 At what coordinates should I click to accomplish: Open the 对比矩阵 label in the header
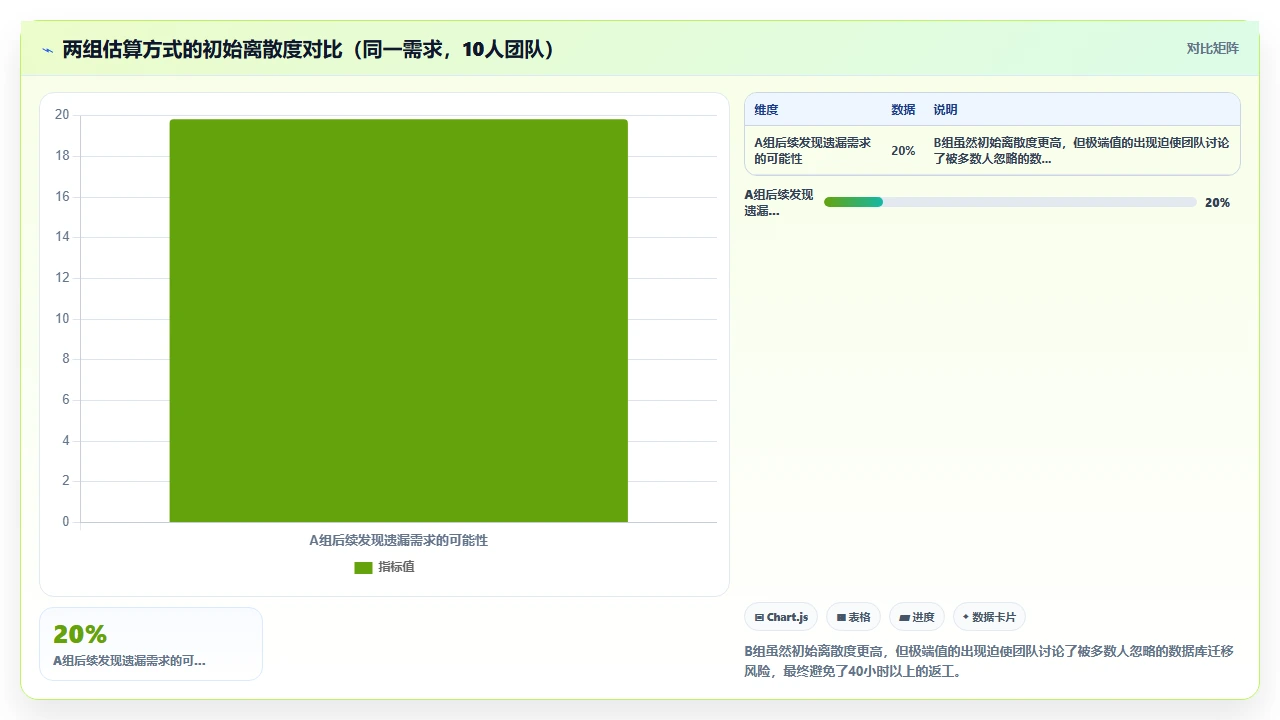1212,49
